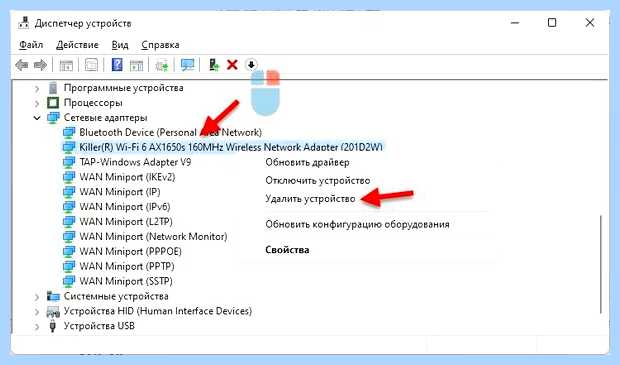
Task: Click the show/hide console tree icon
Action: point(66,64)
